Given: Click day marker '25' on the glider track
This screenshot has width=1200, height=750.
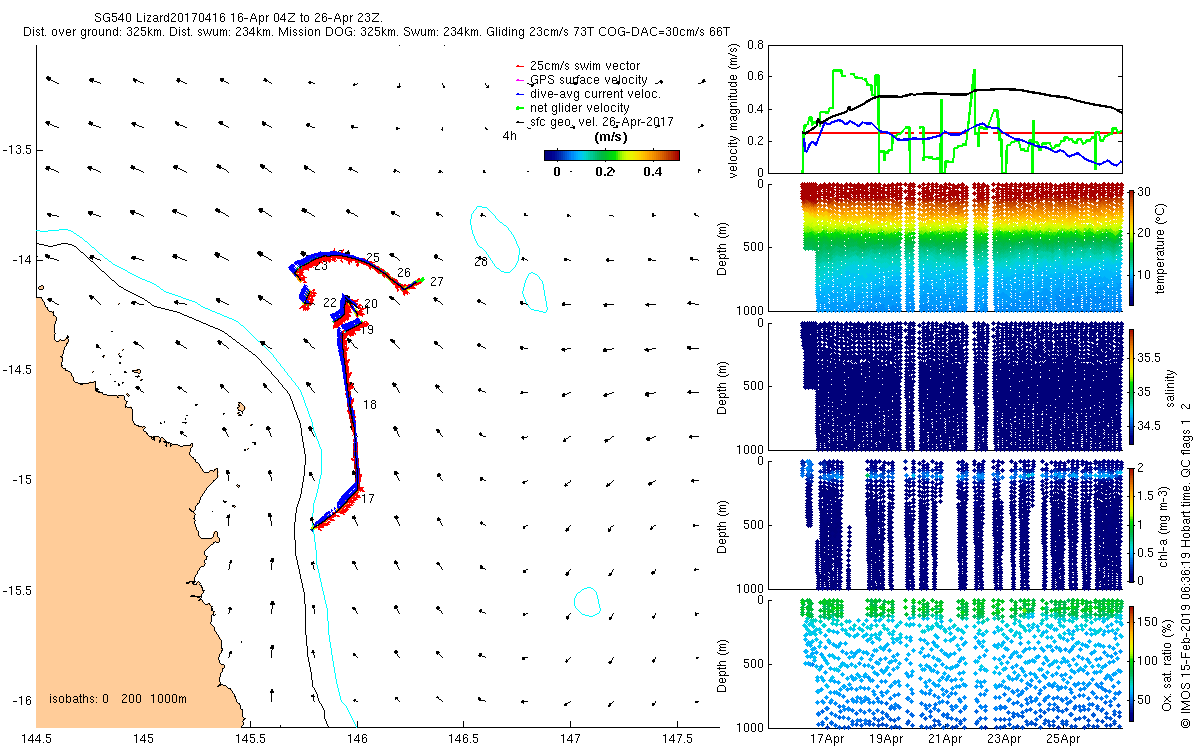Looking at the screenshot, I should 373,258.
